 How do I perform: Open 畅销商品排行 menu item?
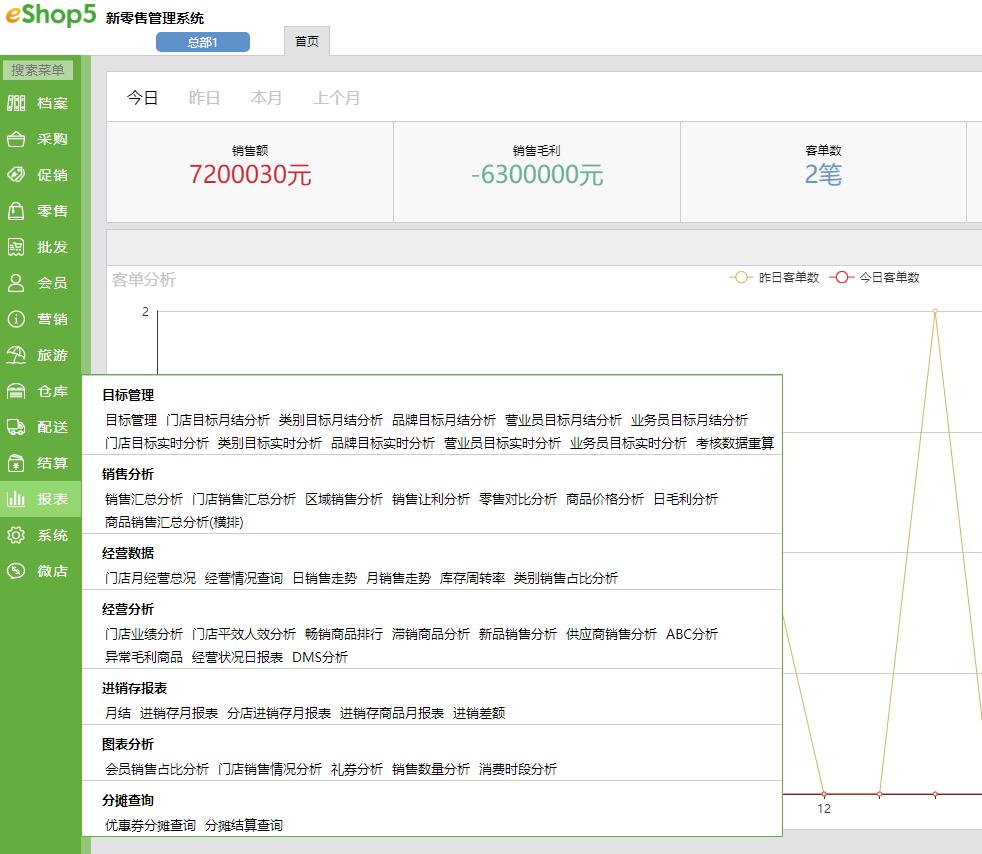click(x=344, y=634)
